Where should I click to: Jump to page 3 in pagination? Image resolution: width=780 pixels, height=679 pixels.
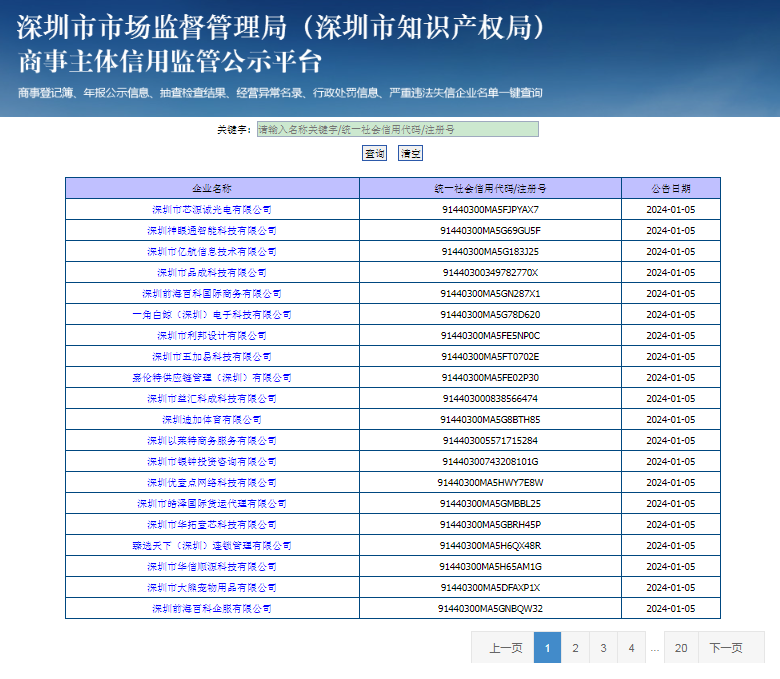[603, 648]
